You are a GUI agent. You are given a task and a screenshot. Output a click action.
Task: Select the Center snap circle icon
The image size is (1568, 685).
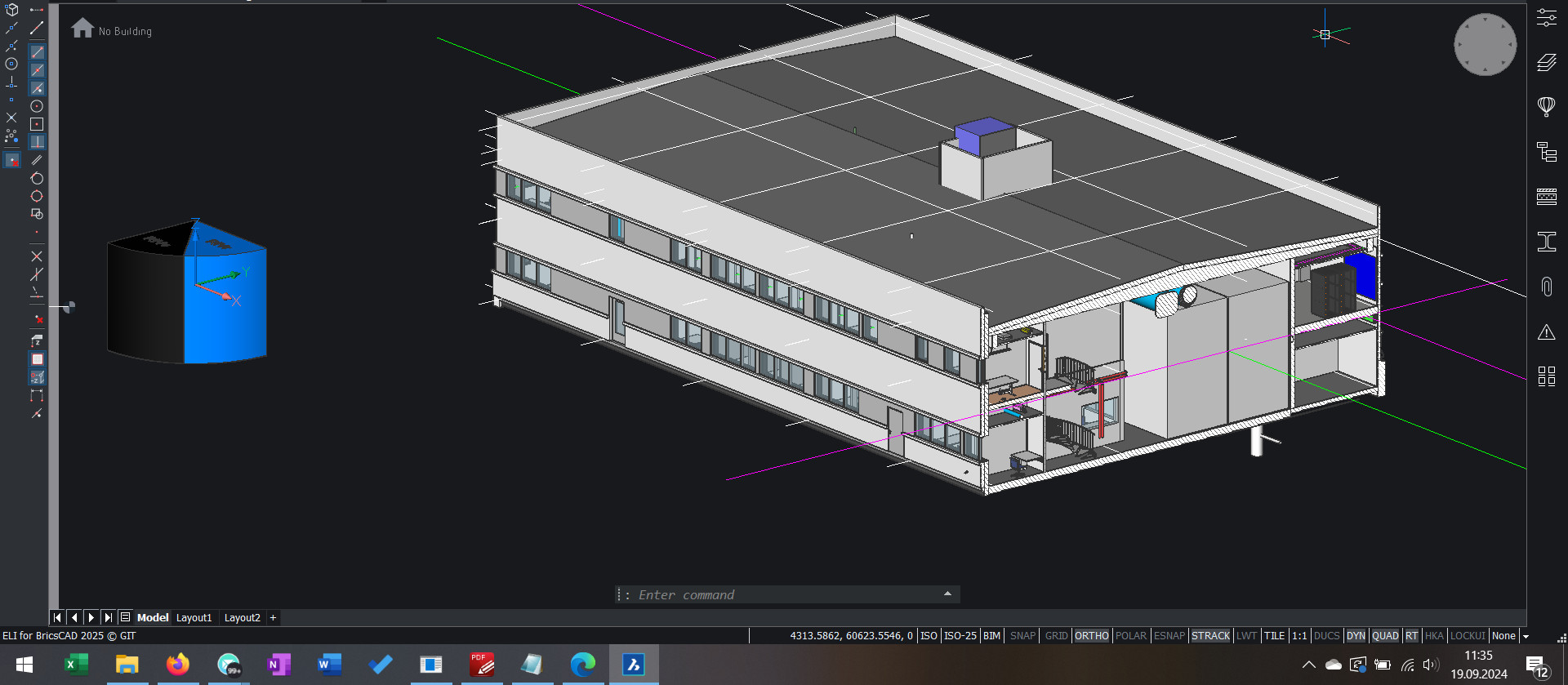click(37, 106)
